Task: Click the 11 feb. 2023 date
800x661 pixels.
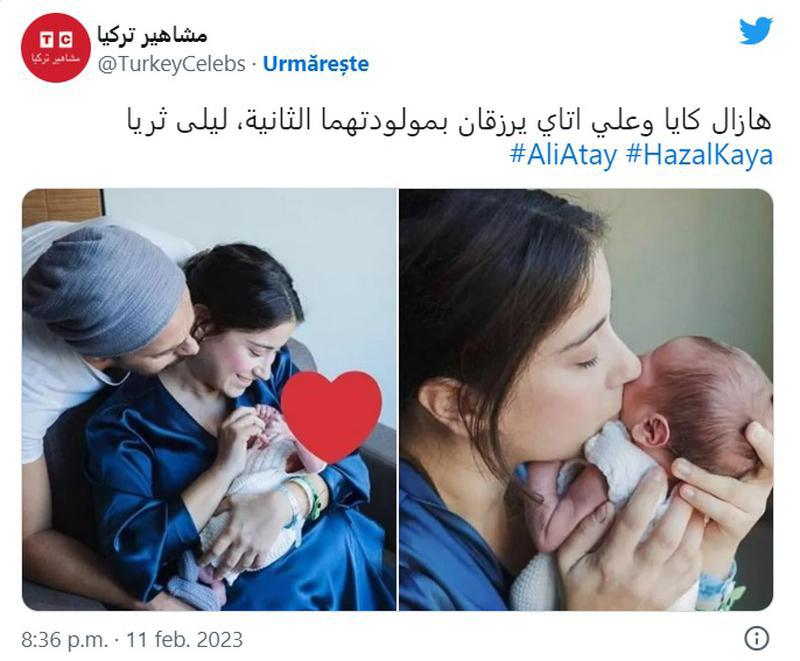Action: click(x=184, y=639)
